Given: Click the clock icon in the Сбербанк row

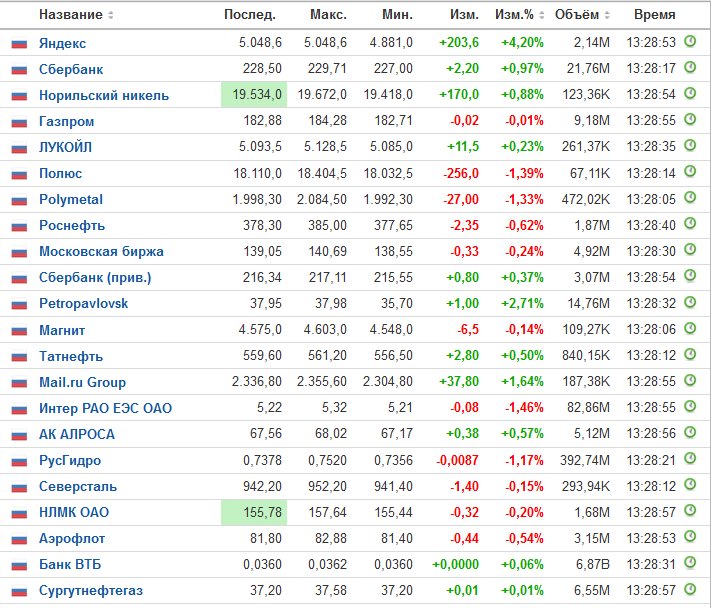Looking at the screenshot, I should coord(690,68).
